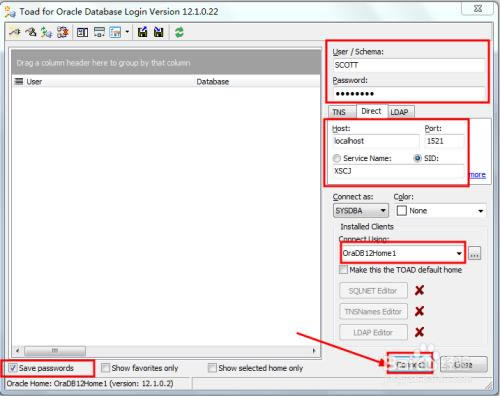500x396 pixels.
Task: Select the SID radio button
Action: click(418, 158)
